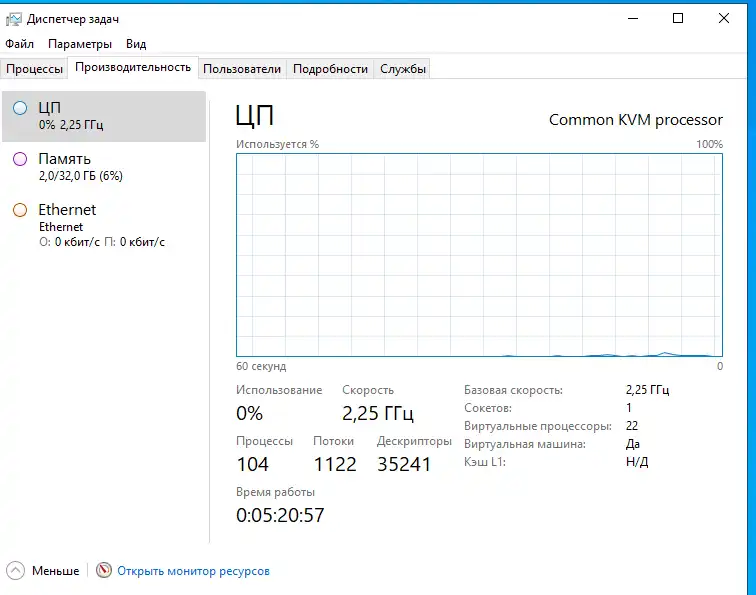Switch to the Подробности tab
Viewport: 756px width, 595px height.
coord(331,69)
